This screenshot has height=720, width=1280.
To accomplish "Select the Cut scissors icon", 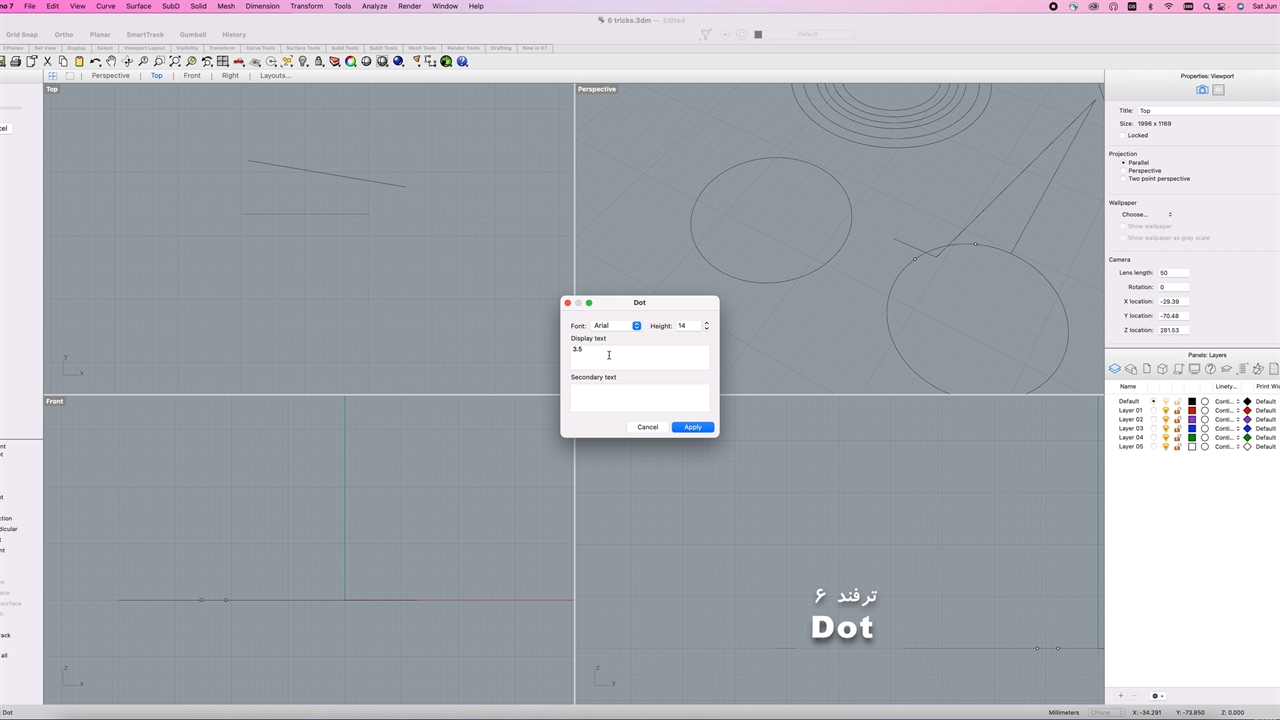I will [47, 62].
